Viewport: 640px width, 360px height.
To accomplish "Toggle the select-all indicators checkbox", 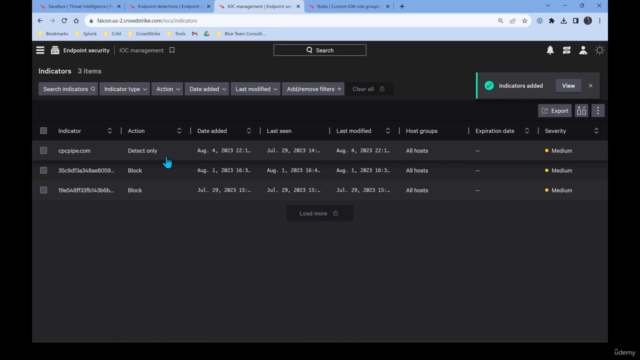I will point(43,131).
